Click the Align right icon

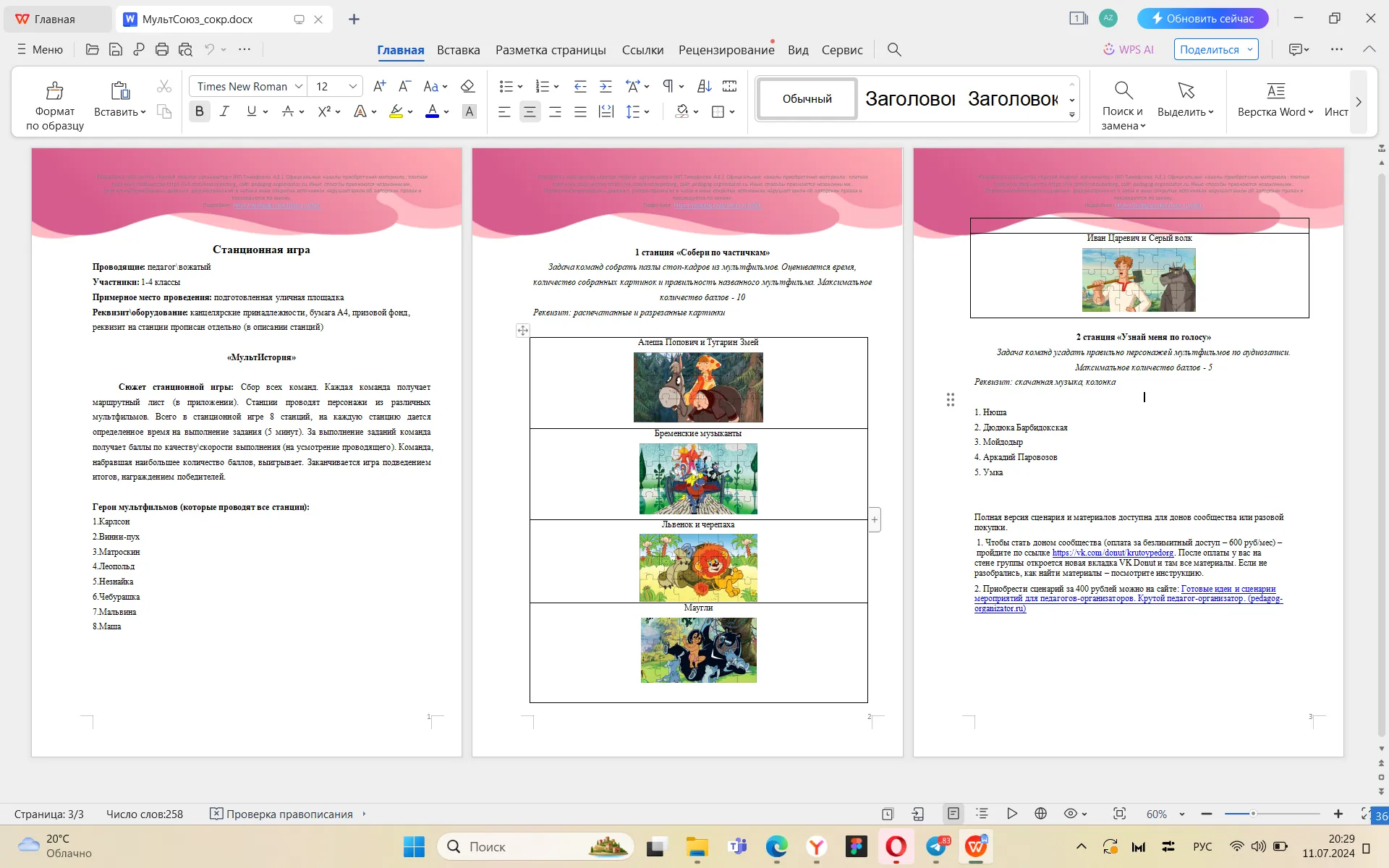click(x=555, y=111)
